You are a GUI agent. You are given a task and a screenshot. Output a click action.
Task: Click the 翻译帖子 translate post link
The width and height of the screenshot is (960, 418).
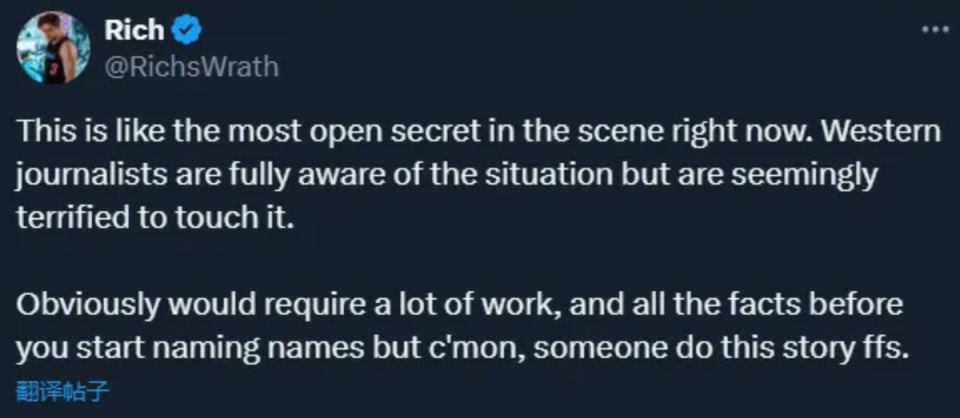pyautogui.click(x=62, y=391)
